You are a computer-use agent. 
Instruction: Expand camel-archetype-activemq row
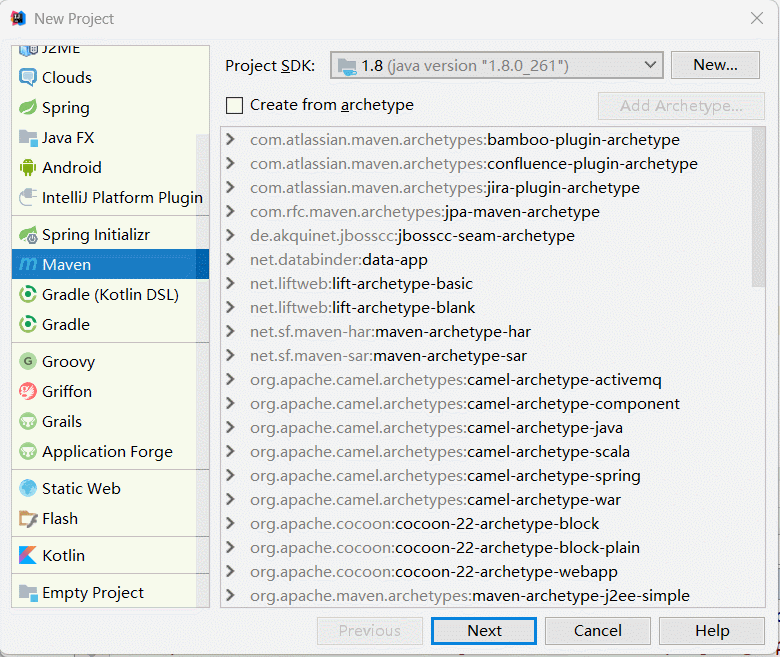tap(230, 379)
